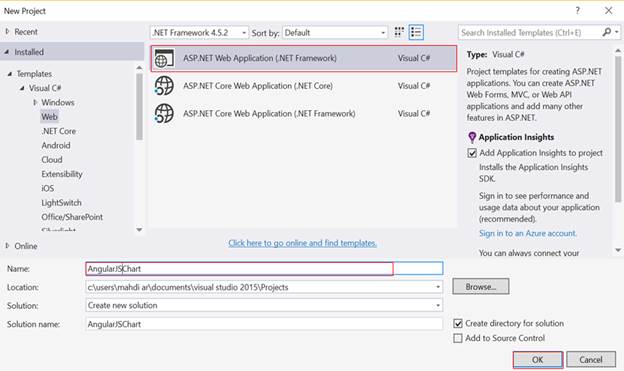Uncheck Create directory for solution
The height and width of the screenshot is (371, 624).
(x=458, y=324)
